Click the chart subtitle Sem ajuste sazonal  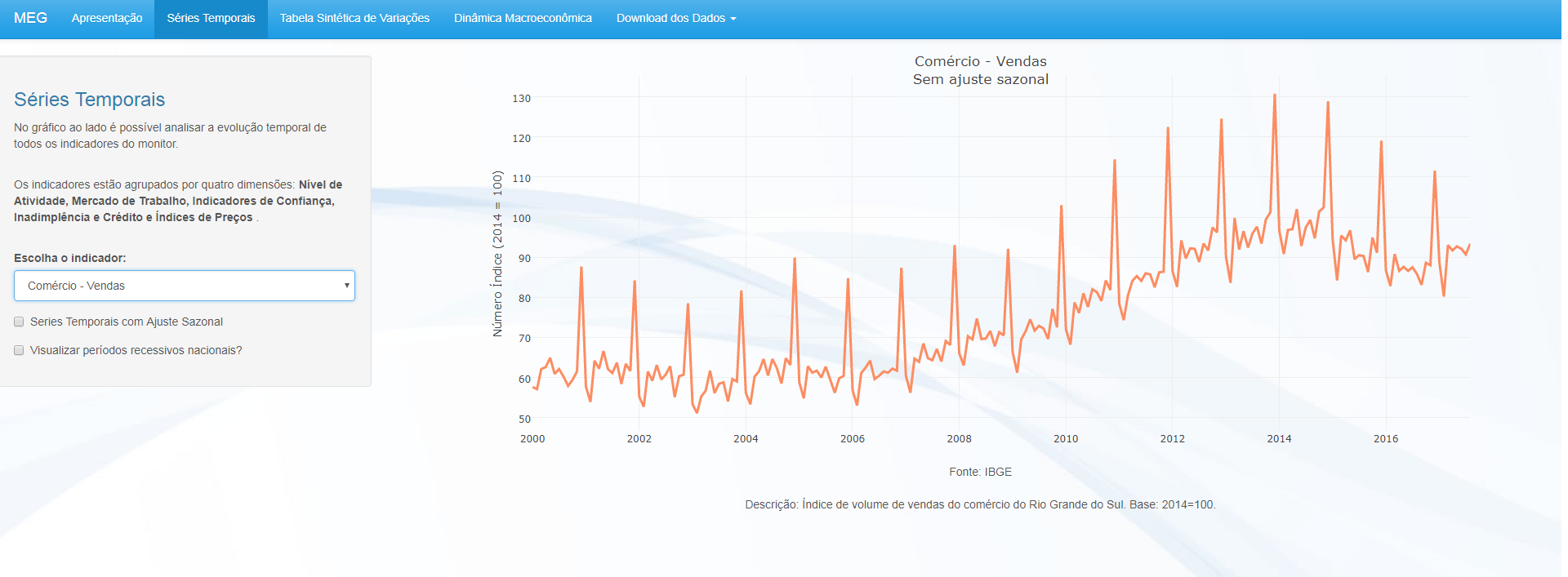pos(980,79)
